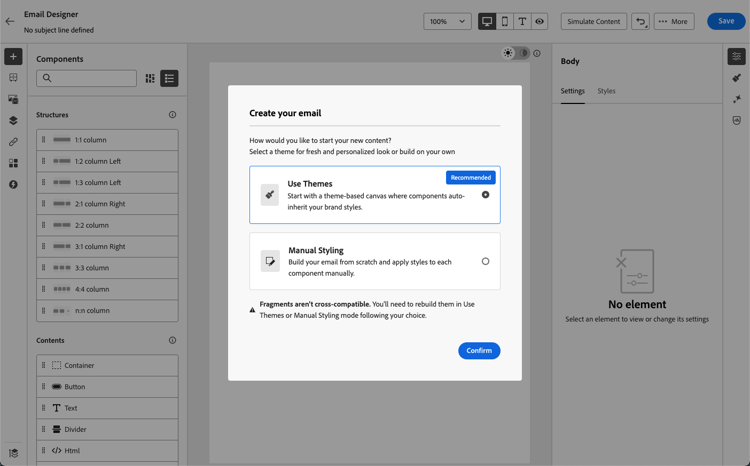Open the layers stack icon in sidebar
The height and width of the screenshot is (466, 750).
[13, 121]
